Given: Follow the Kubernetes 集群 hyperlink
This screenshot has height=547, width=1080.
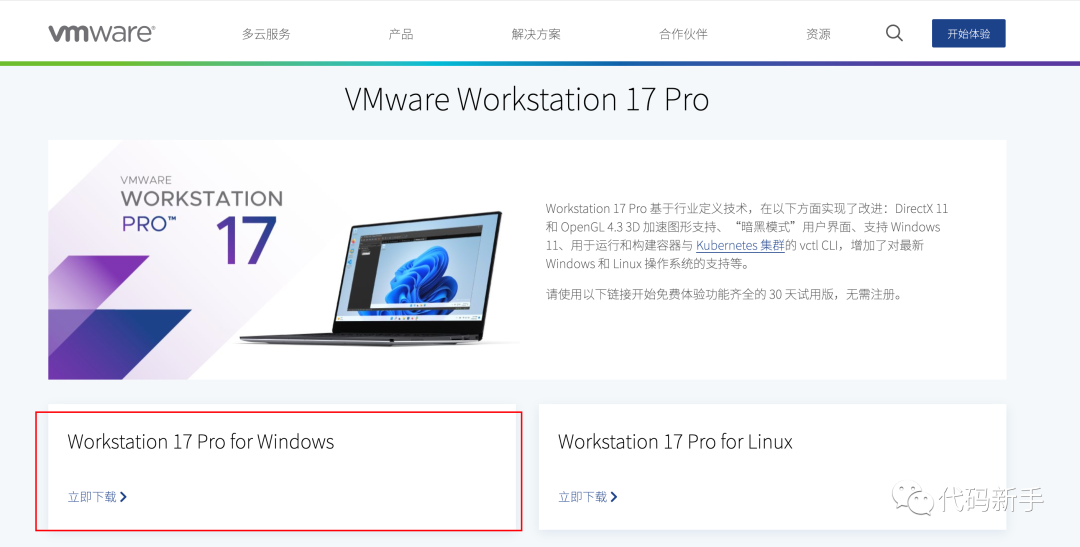Looking at the screenshot, I should point(740,245).
